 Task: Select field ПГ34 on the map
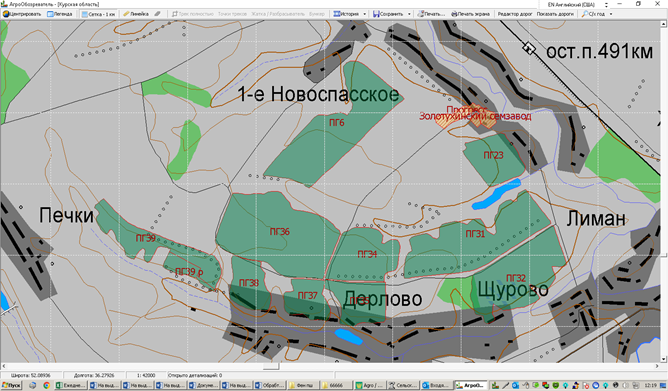(367, 254)
